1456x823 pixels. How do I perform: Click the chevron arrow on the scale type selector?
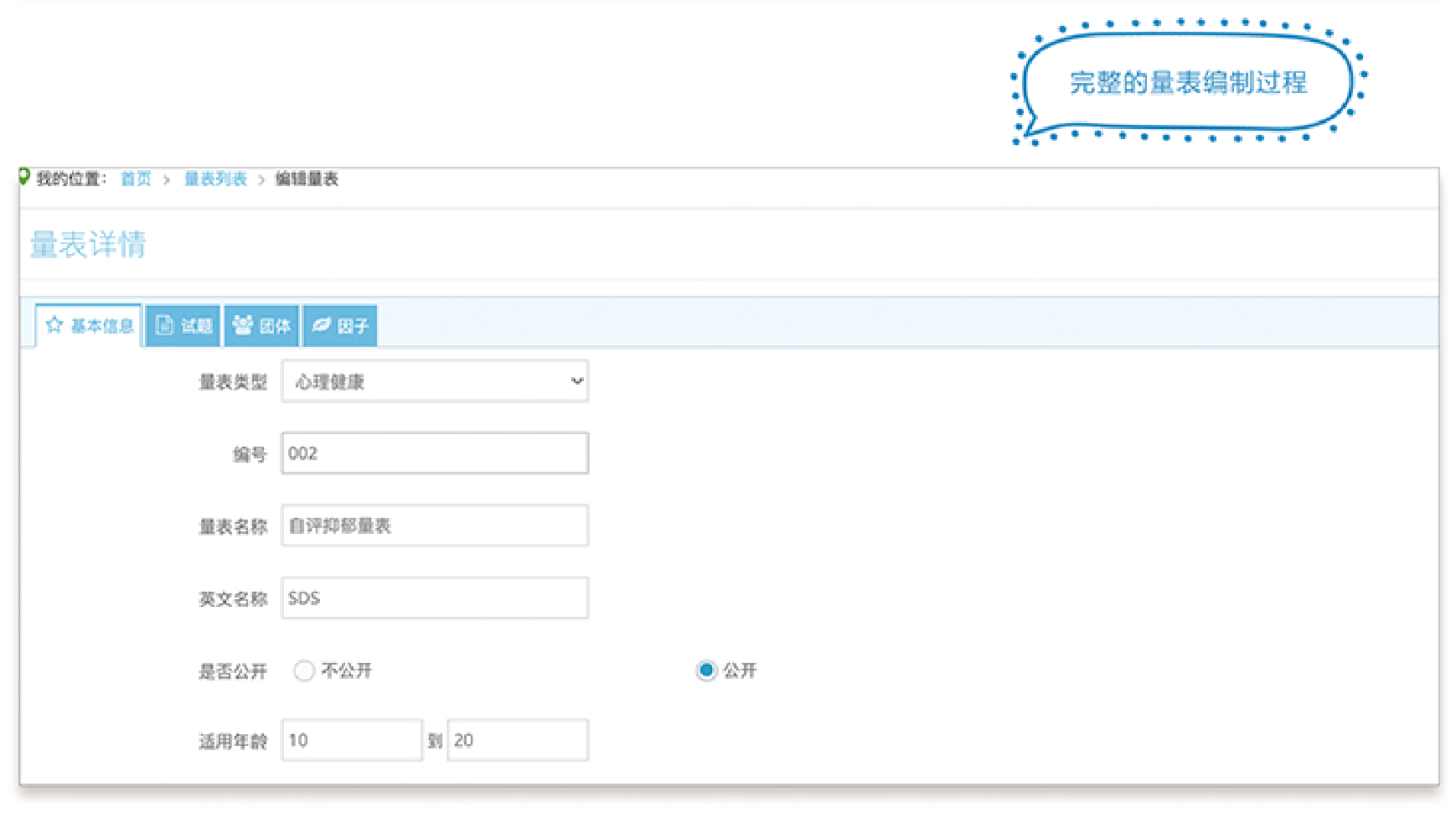pyautogui.click(x=575, y=381)
